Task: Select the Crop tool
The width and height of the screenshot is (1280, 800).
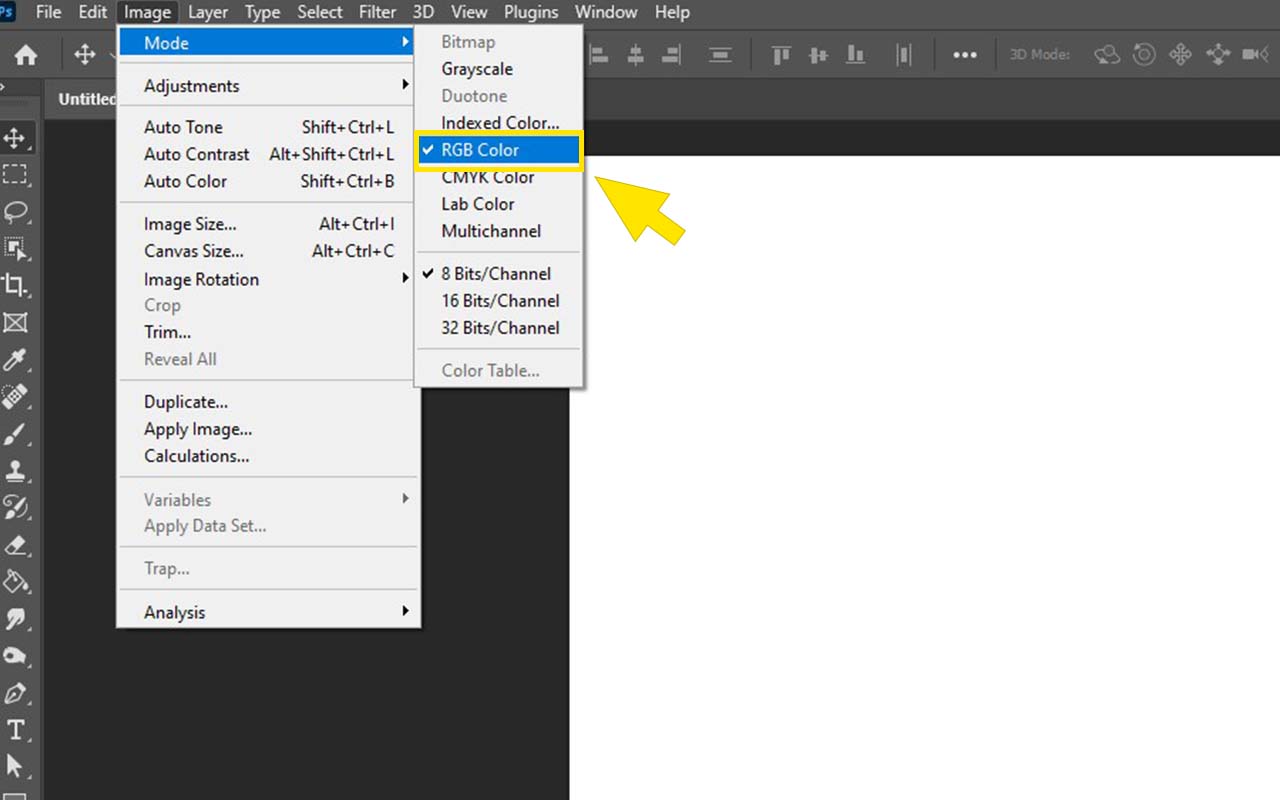Action: tap(18, 286)
